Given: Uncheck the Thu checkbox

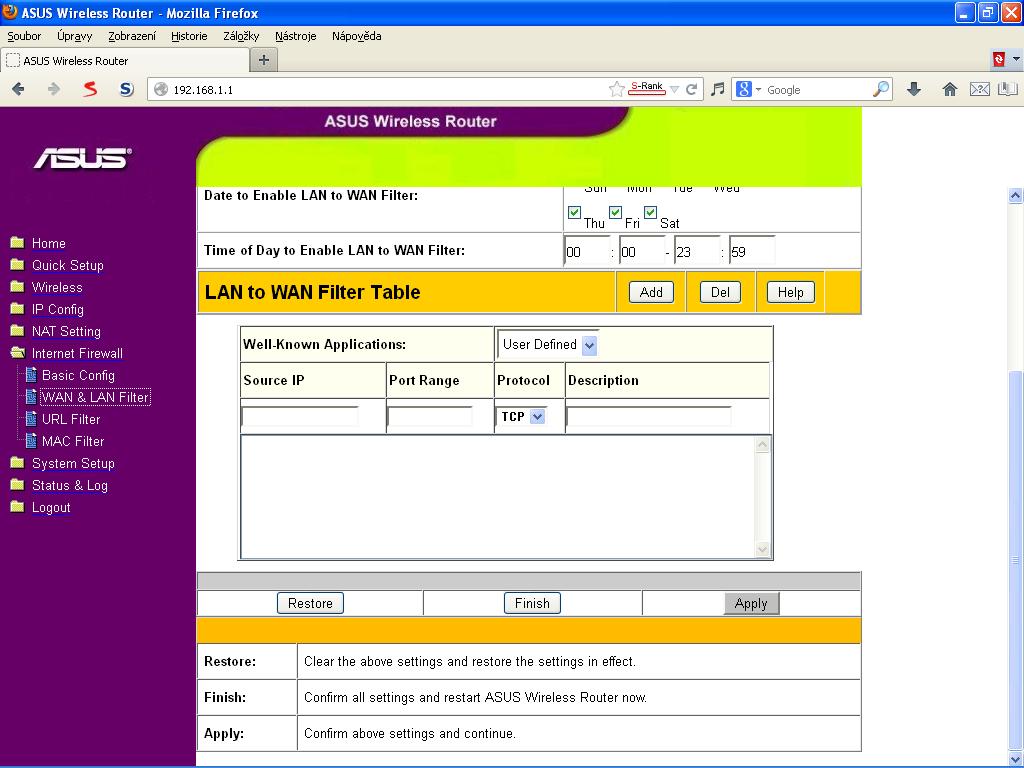Looking at the screenshot, I should tap(574, 212).
